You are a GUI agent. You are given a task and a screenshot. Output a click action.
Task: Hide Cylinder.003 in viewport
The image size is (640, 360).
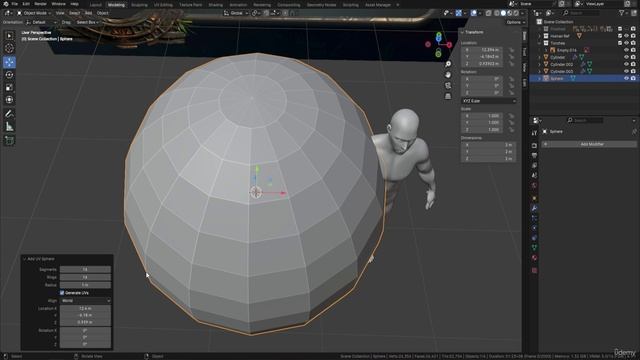[626, 71]
